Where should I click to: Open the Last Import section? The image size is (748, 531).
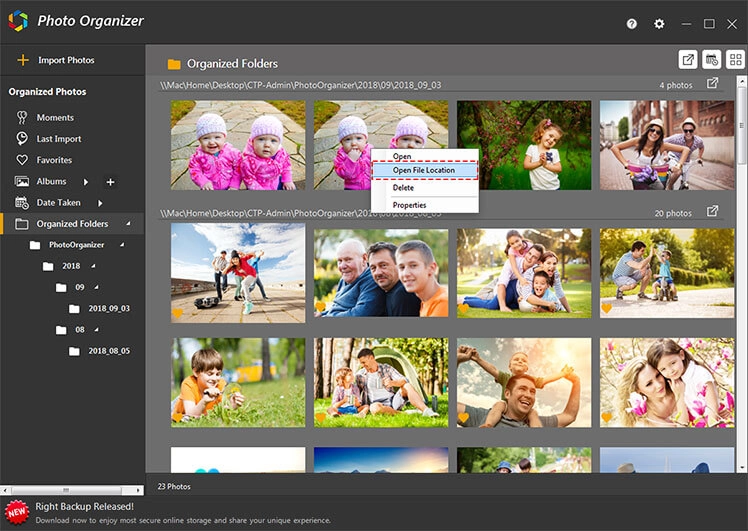click(59, 139)
